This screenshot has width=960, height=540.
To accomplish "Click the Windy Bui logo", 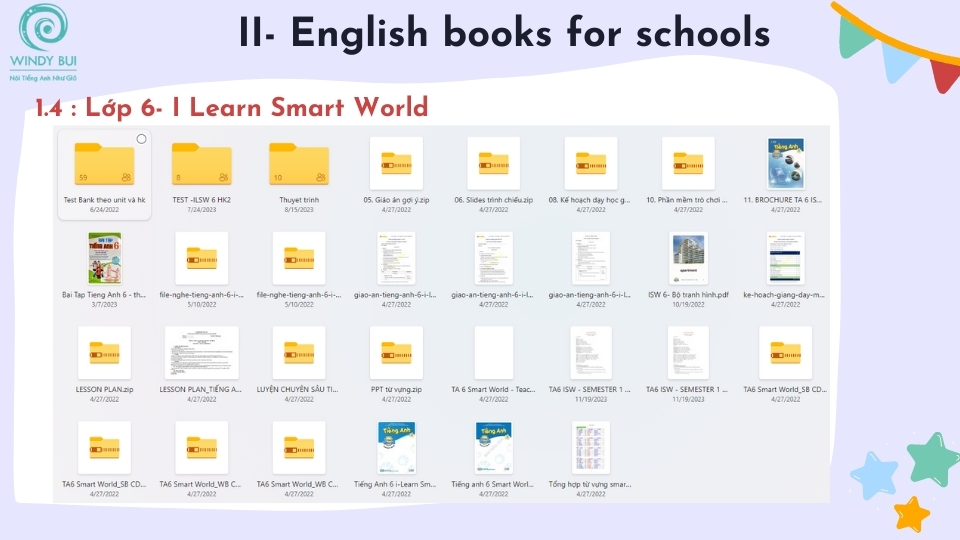I will tap(43, 42).
